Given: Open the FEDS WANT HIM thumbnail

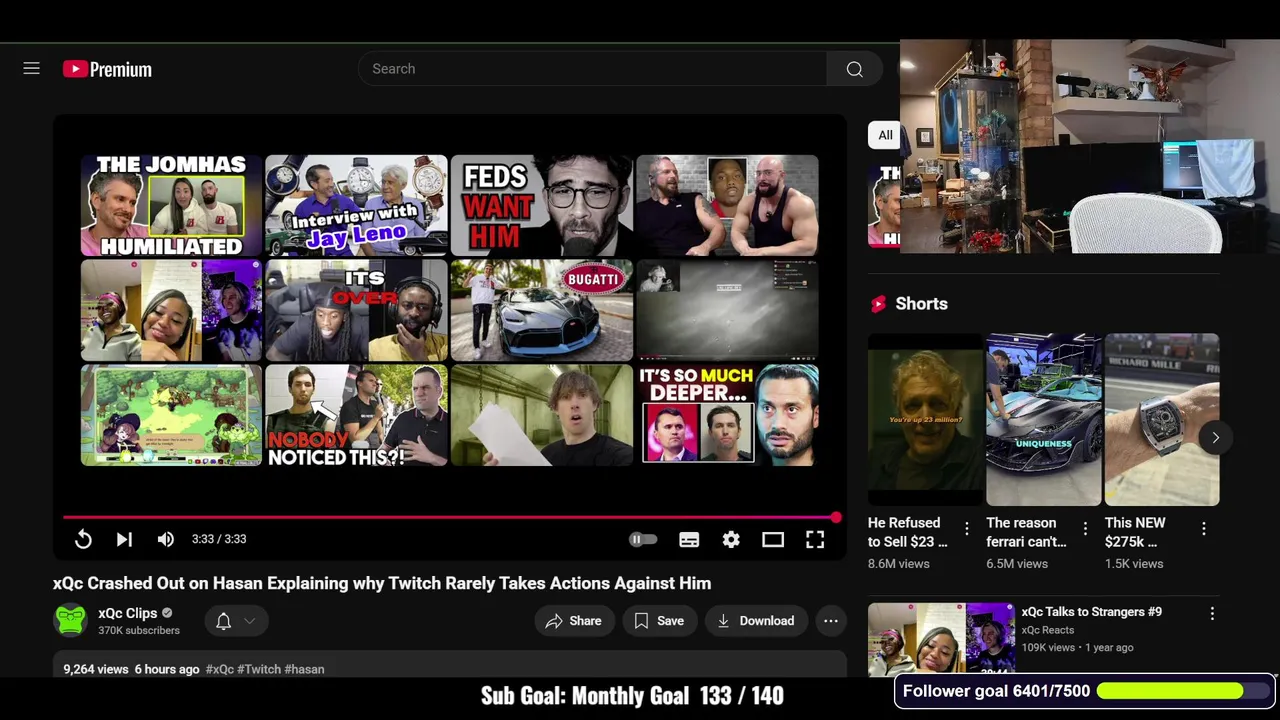Looking at the screenshot, I should (x=541, y=205).
